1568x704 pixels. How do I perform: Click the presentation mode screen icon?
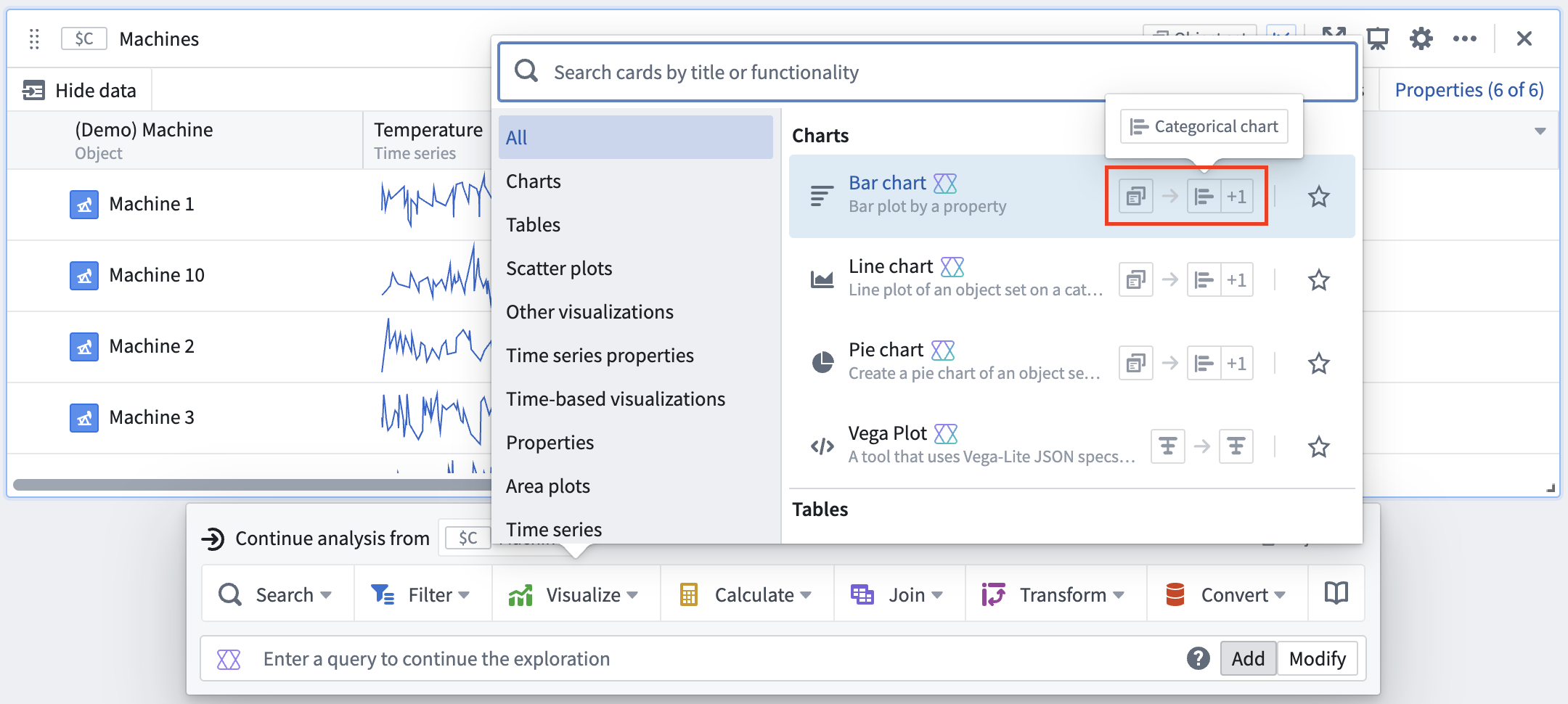point(1377,38)
